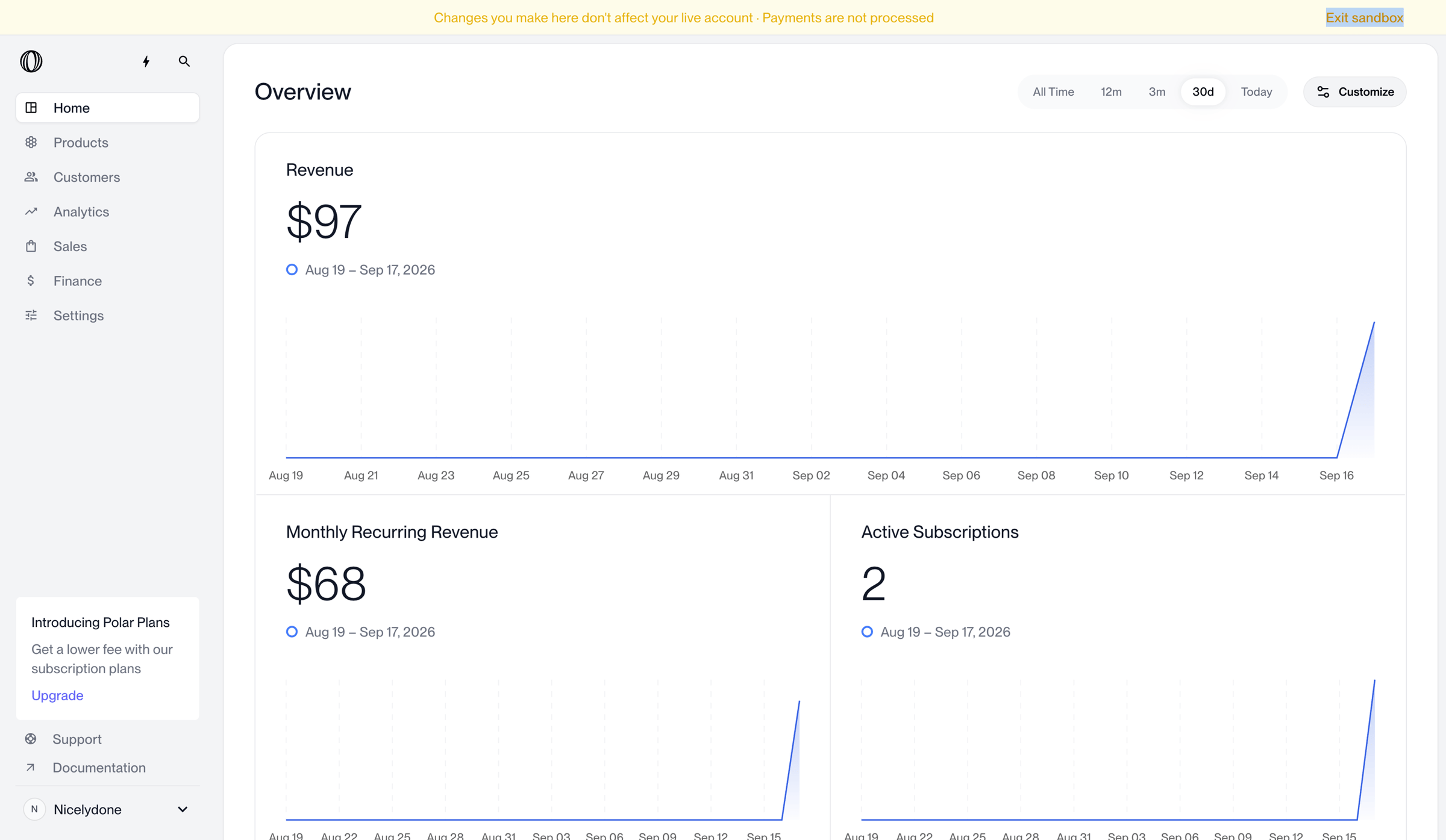Click the Aug 25 label on Revenue chart
The width and height of the screenshot is (1446, 840).
point(511,475)
